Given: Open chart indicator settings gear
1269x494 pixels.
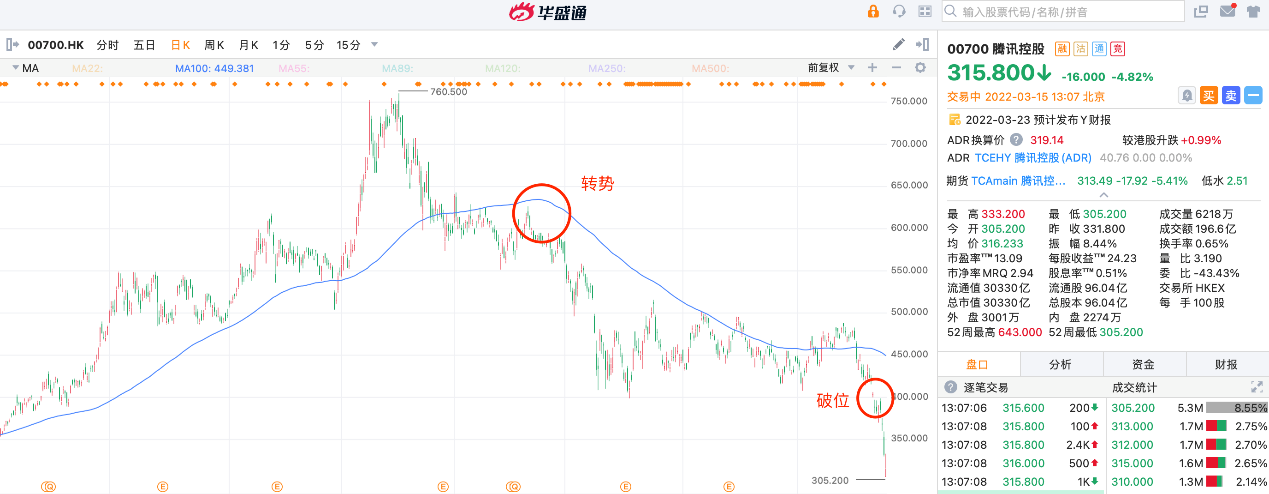Looking at the screenshot, I should [x=920, y=67].
